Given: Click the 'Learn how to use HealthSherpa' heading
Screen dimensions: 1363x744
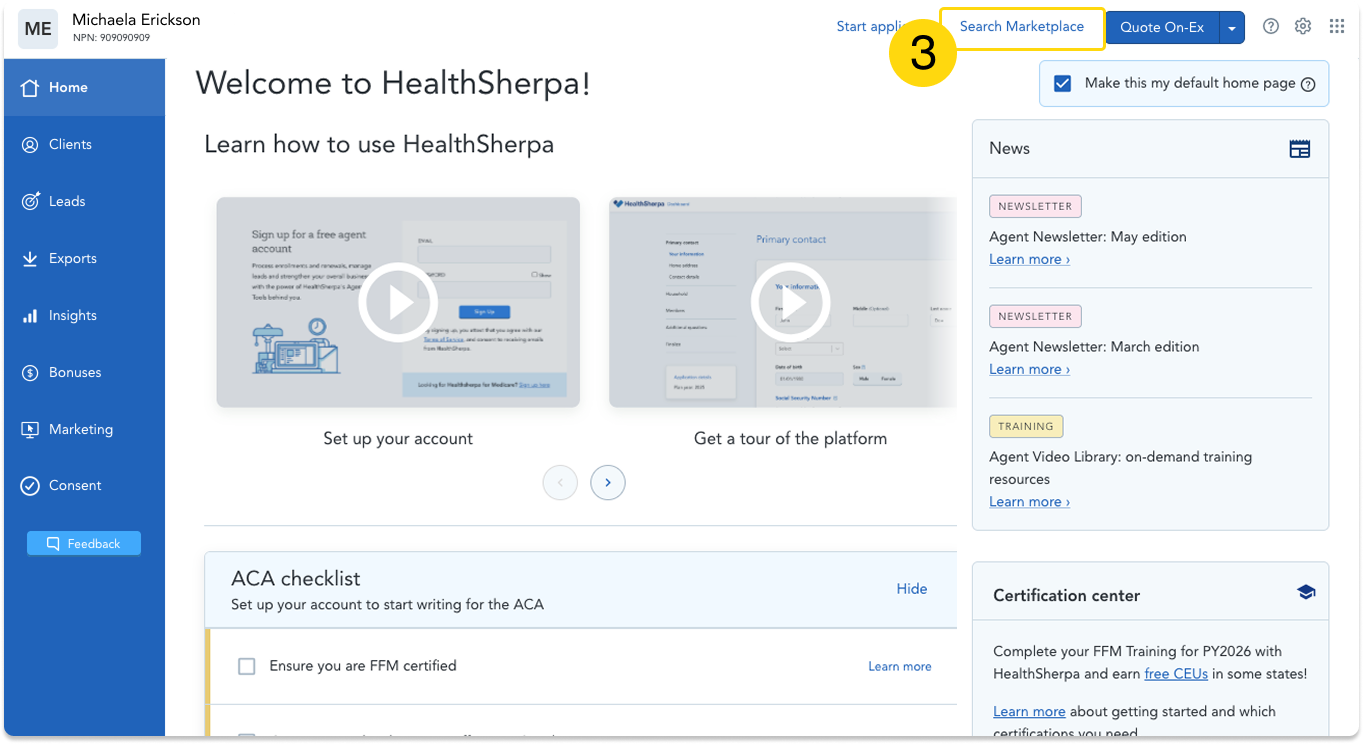Looking at the screenshot, I should tap(379, 145).
